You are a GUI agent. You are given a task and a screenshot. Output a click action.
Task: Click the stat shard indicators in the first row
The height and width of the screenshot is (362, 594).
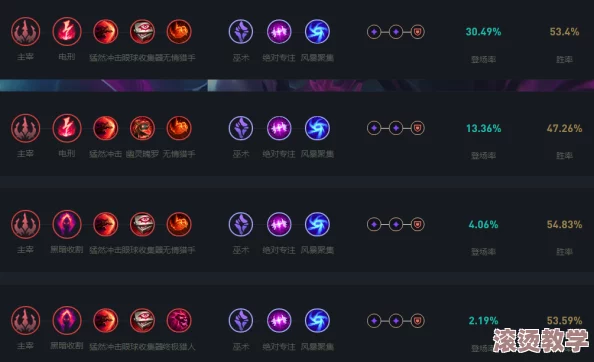(395, 32)
